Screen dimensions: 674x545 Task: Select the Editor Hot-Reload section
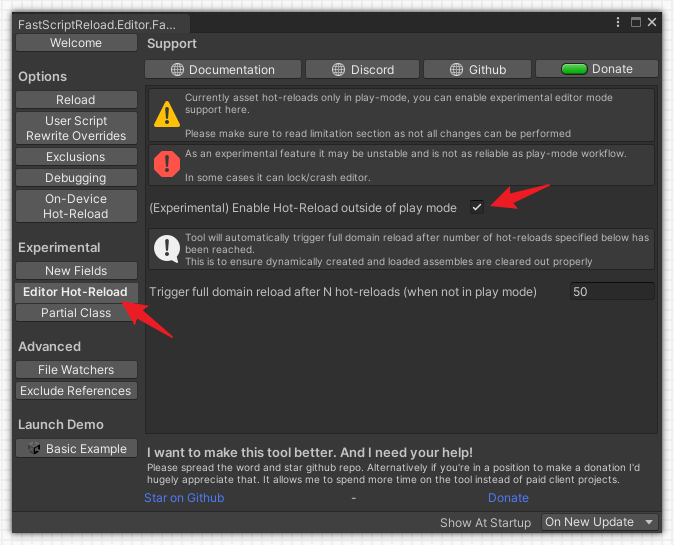pos(76,292)
